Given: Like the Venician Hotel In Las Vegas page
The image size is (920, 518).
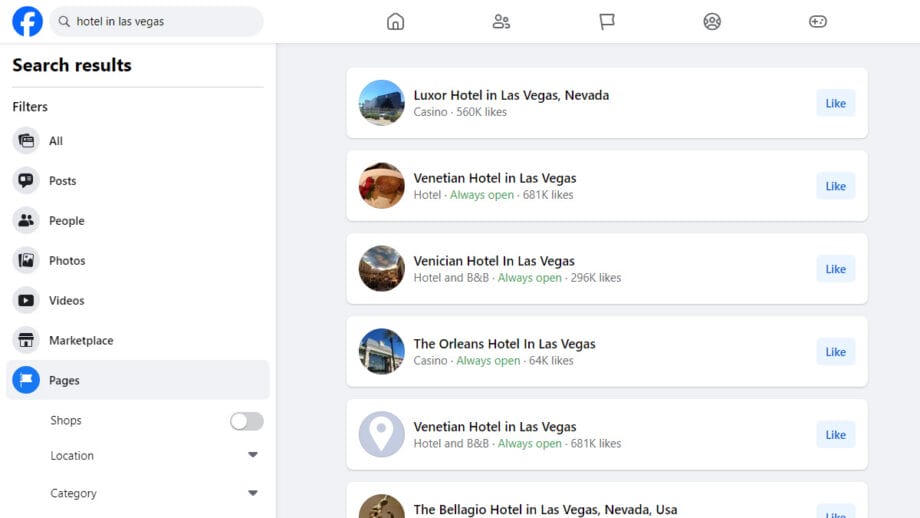Looking at the screenshot, I should click(836, 269).
